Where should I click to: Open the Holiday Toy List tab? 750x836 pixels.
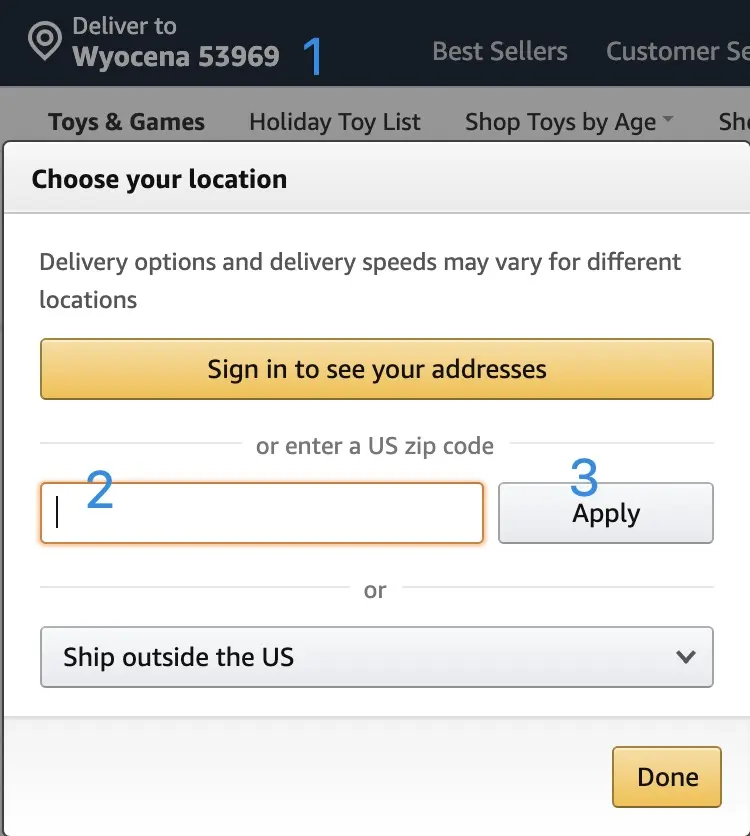[x=335, y=122]
